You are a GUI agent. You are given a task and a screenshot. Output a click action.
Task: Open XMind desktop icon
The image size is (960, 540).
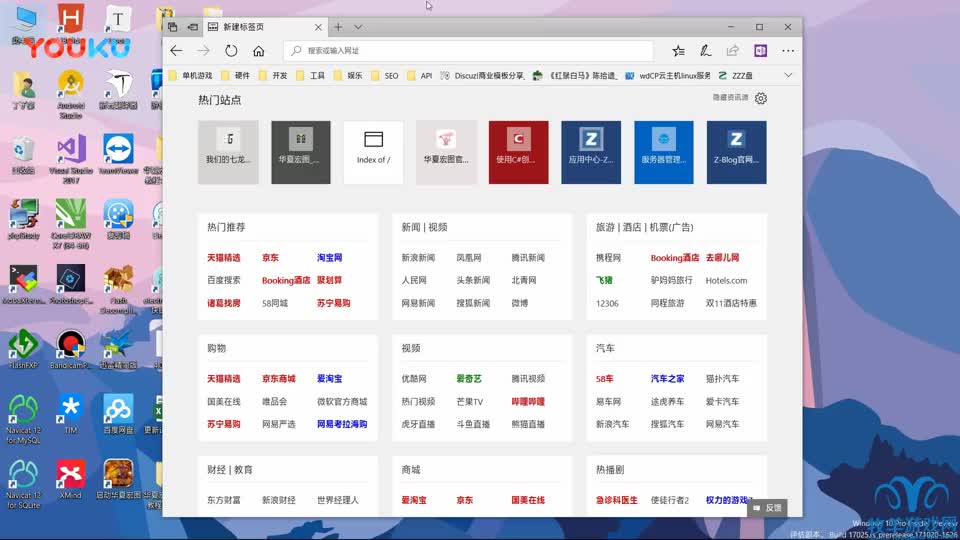tap(70, 480)
